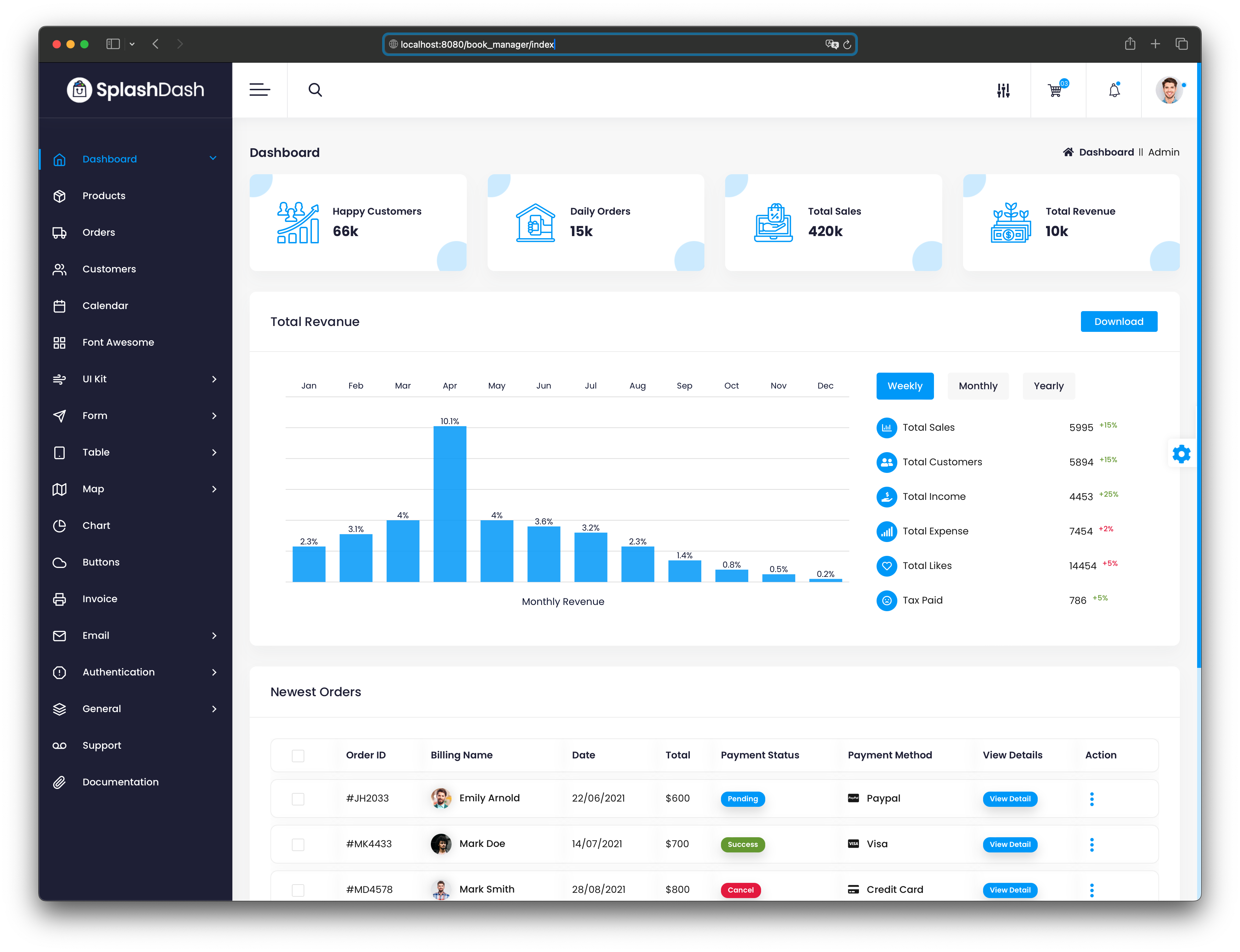Check the order checkbox for Emily Arnold

[x=299, y=798]
